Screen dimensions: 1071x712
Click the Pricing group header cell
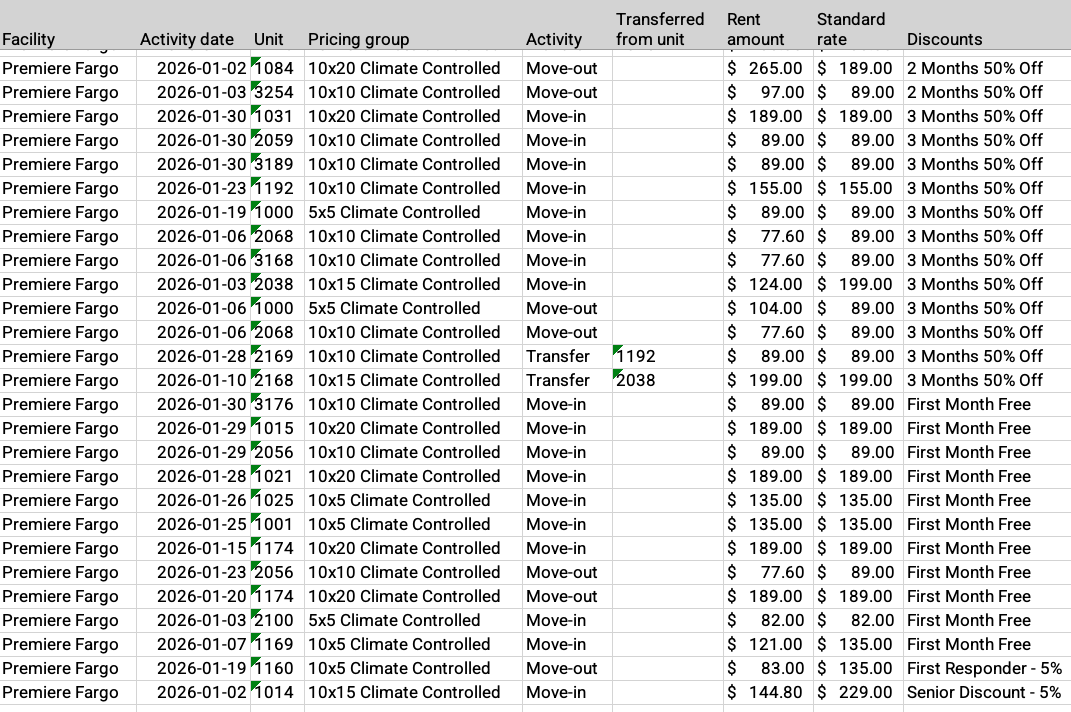click(359, 40)
